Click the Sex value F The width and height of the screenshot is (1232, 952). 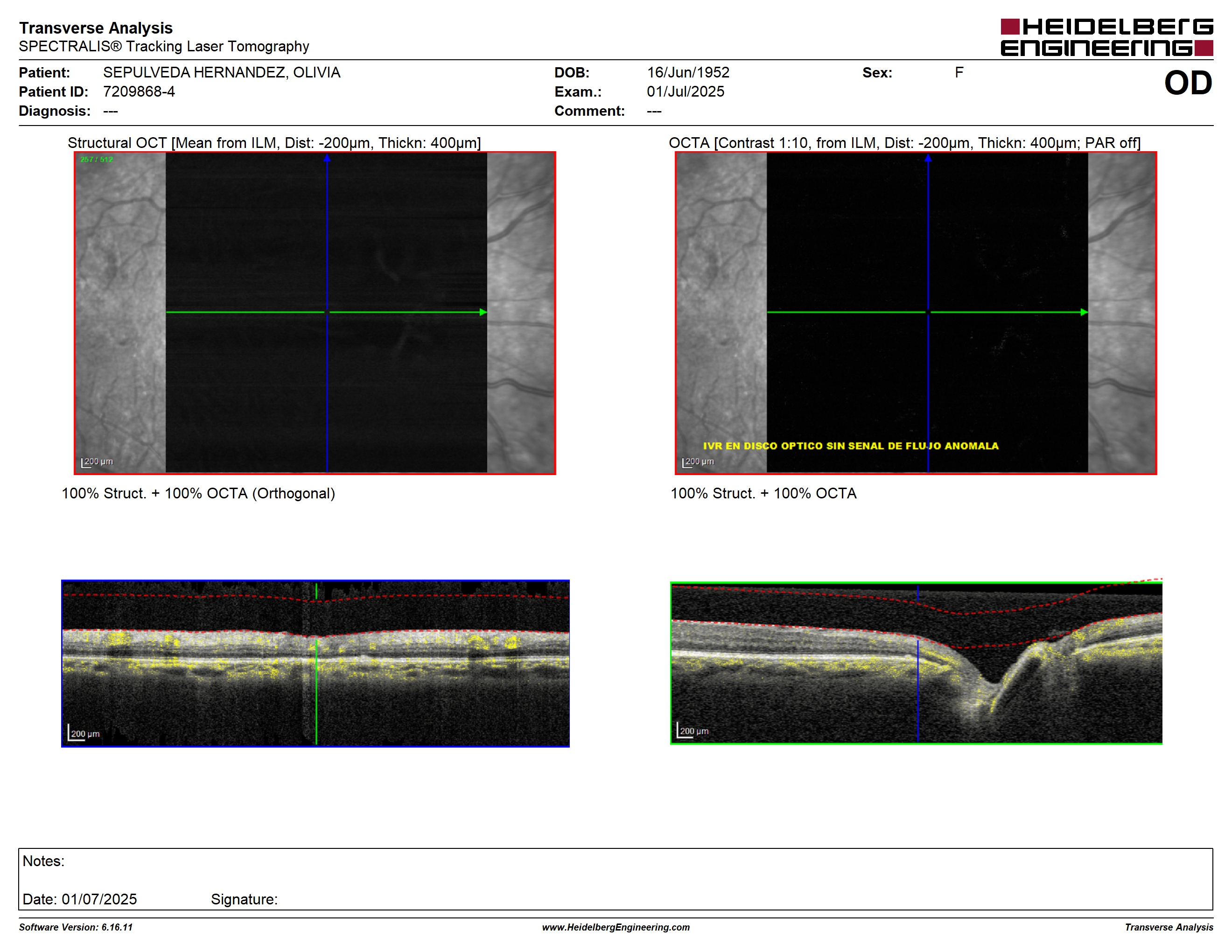(x=959, y=73)
